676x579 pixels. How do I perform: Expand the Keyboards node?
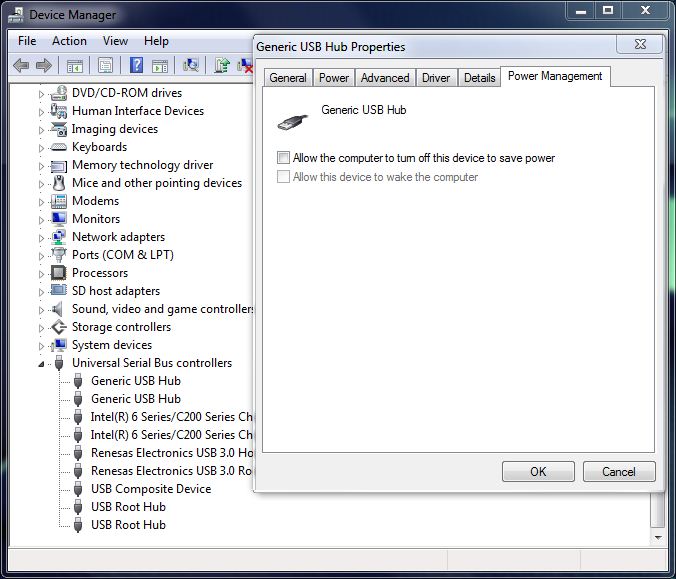click(x=41, y=148)
